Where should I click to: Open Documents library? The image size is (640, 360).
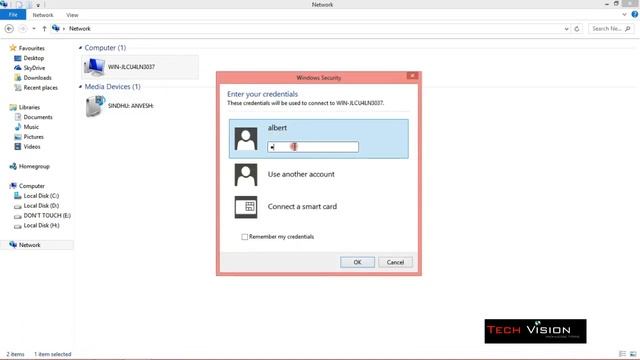coord(38,117)
